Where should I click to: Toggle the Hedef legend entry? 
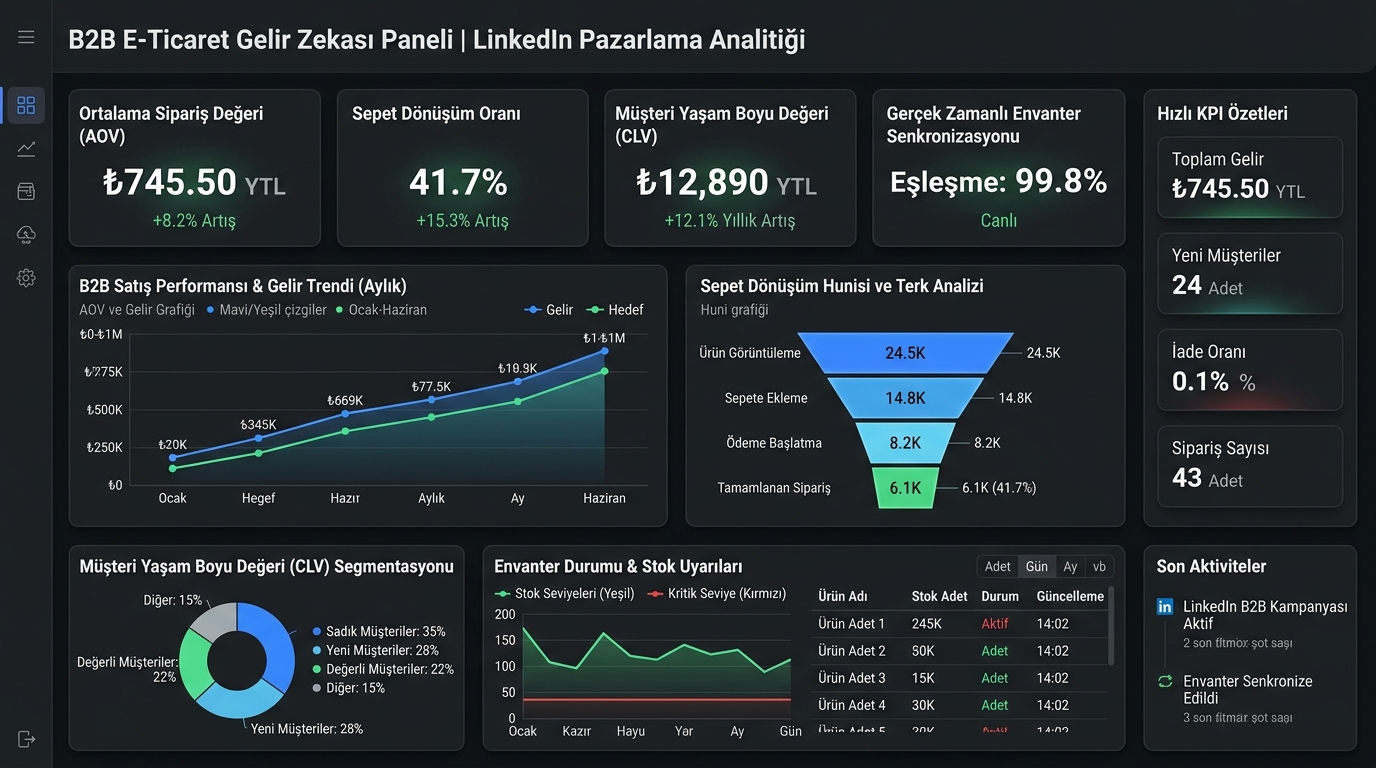(615, 310)
